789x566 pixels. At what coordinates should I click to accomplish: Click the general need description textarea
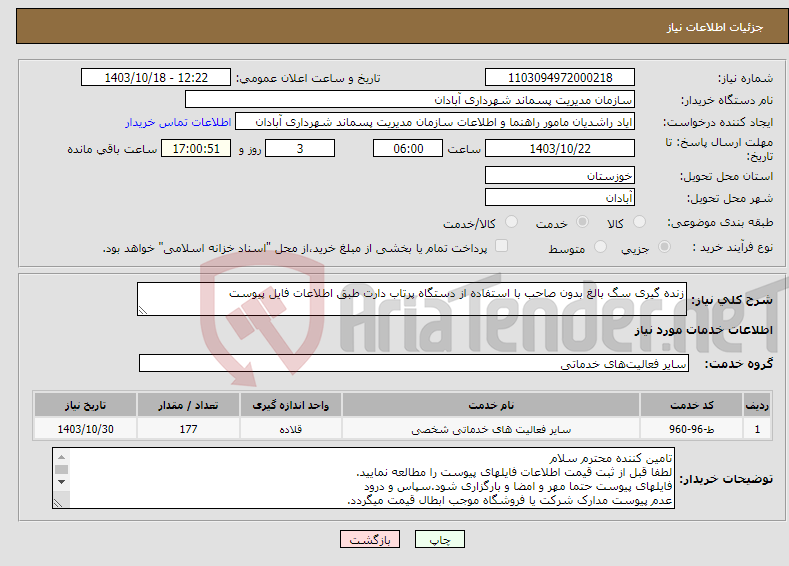[x=412, y=299]
